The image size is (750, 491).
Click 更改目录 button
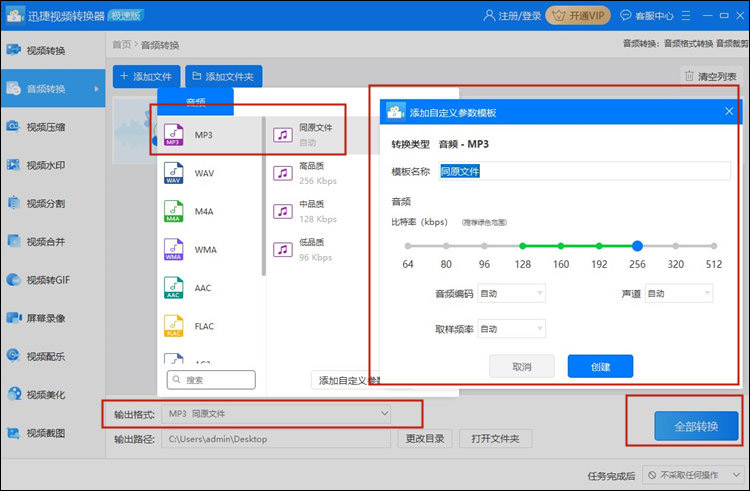[x=425, y=438]
